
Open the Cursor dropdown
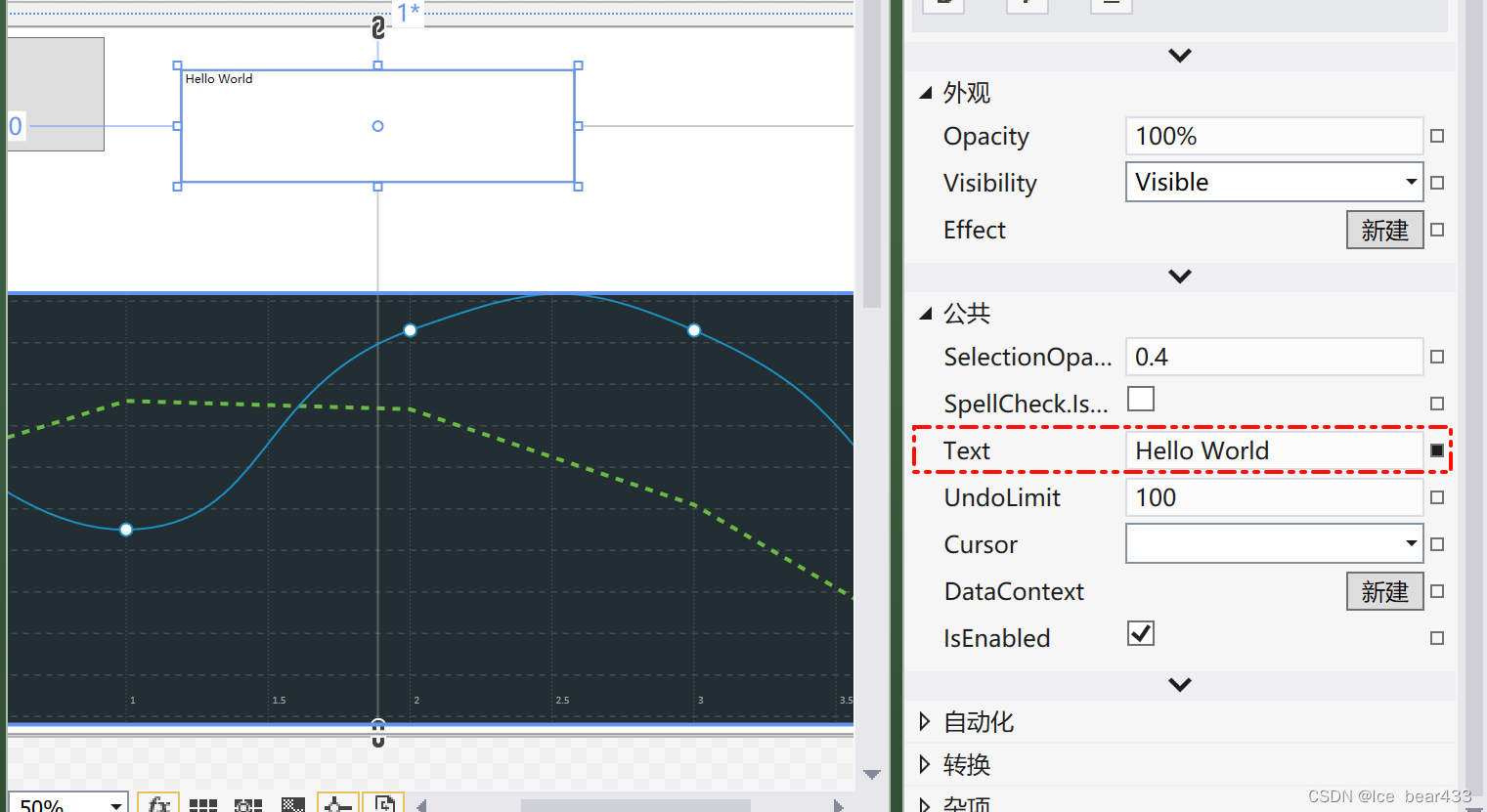(x=1274, y=543)
